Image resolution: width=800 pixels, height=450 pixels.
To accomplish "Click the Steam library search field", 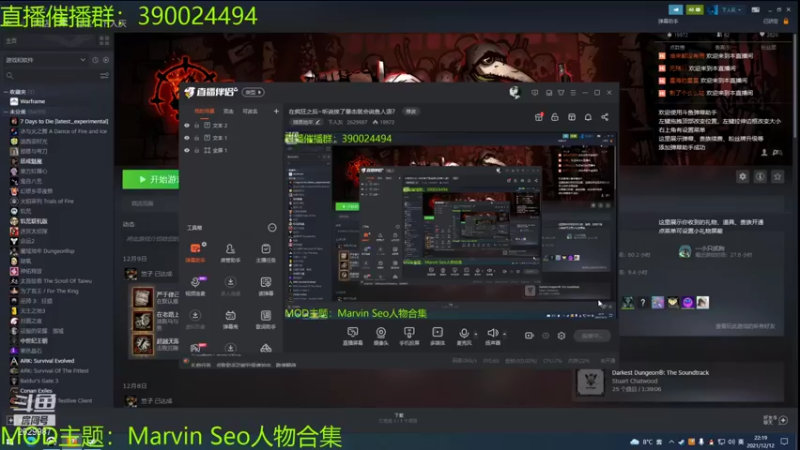I will click(51, 76).
